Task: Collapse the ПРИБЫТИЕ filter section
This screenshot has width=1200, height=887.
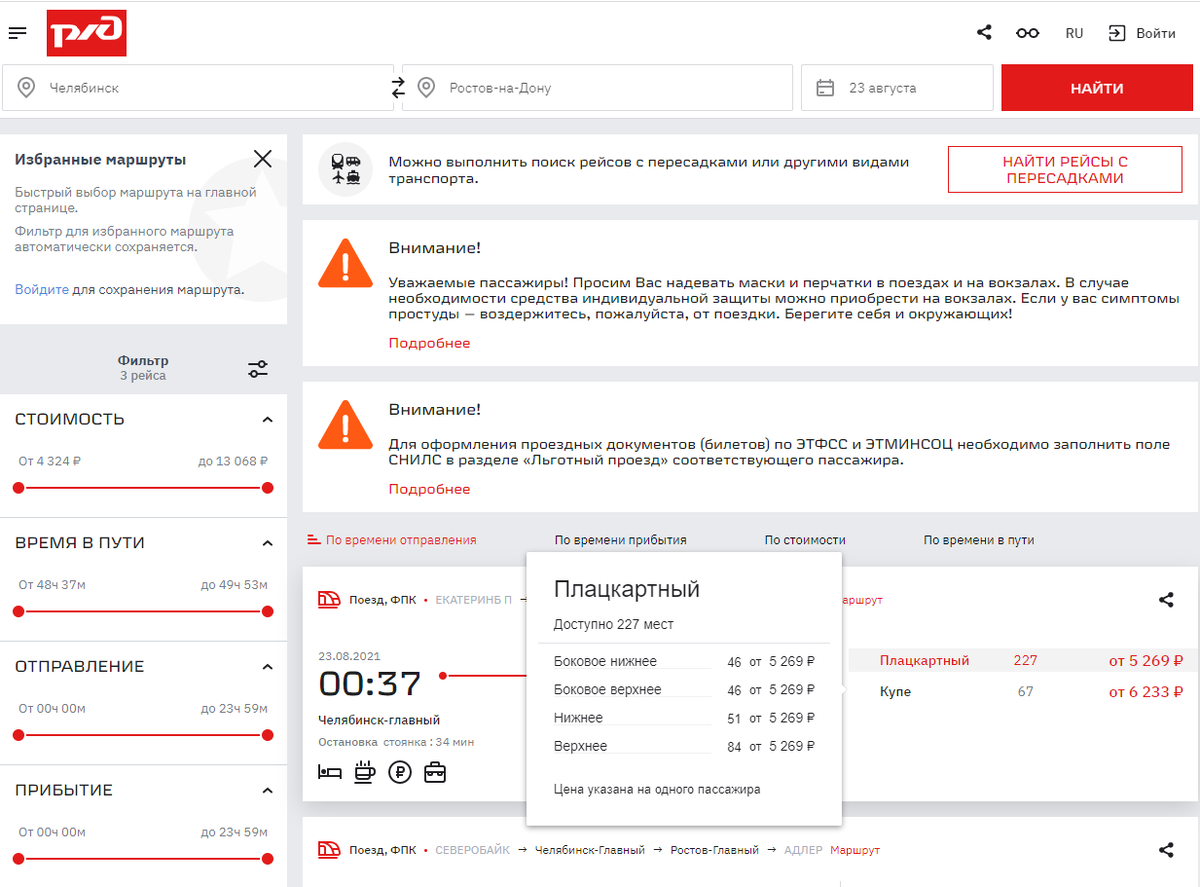Action: 267,791
